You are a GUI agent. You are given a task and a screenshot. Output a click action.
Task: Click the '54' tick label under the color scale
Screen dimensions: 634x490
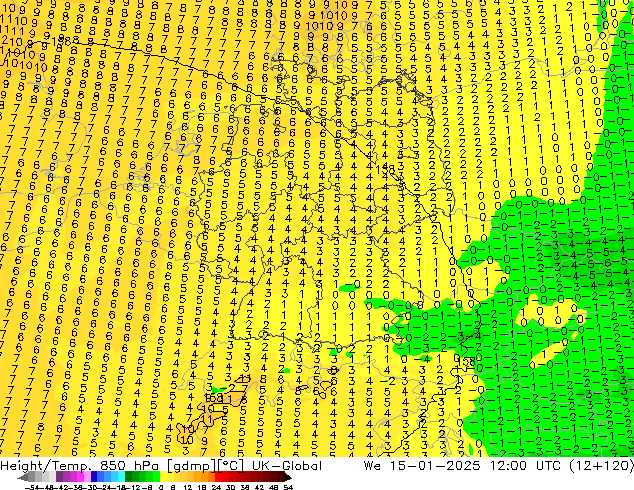(288, 487)
